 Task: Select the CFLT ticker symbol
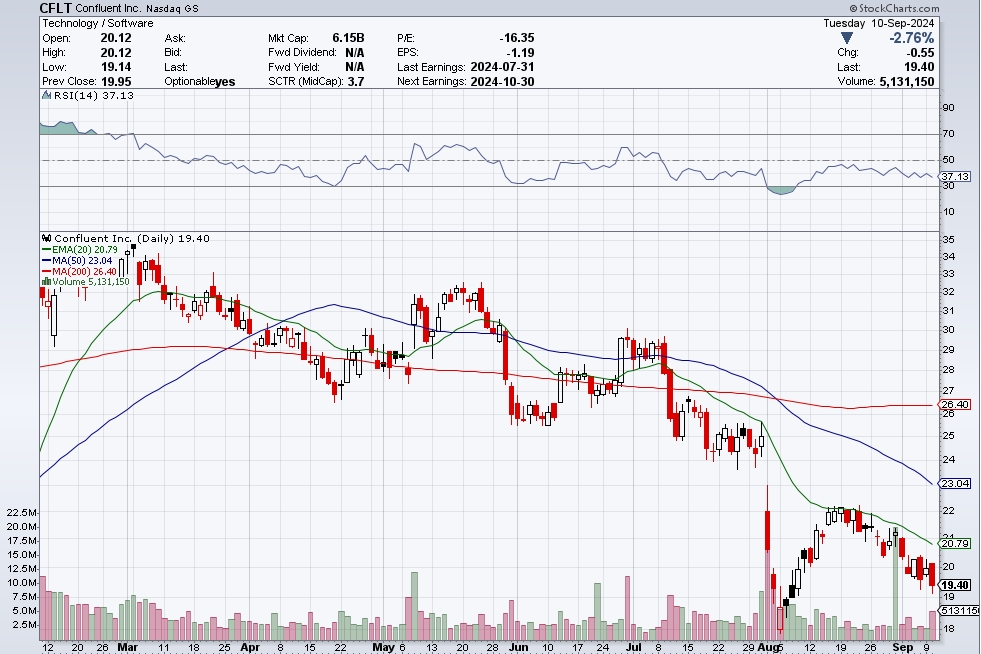[x=55, y=8]
